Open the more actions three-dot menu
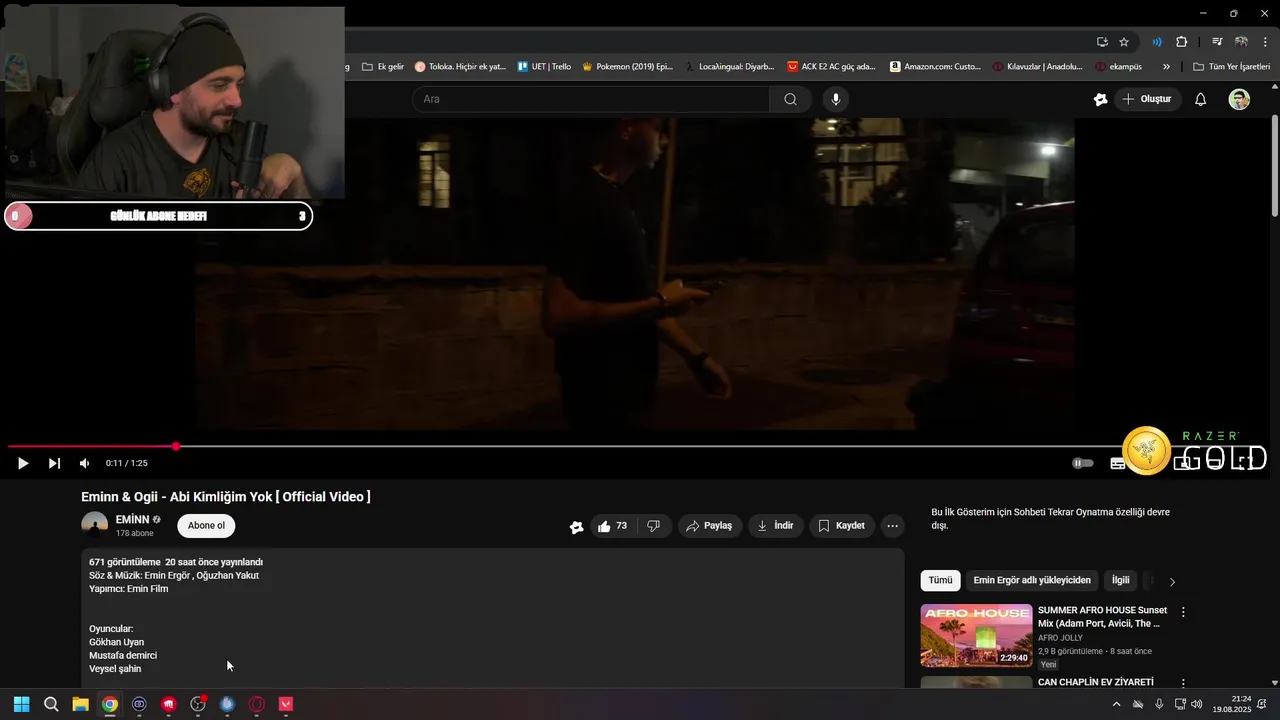Screen dimensions: 1280x720 pyautogui.click(x=893, y=526)
